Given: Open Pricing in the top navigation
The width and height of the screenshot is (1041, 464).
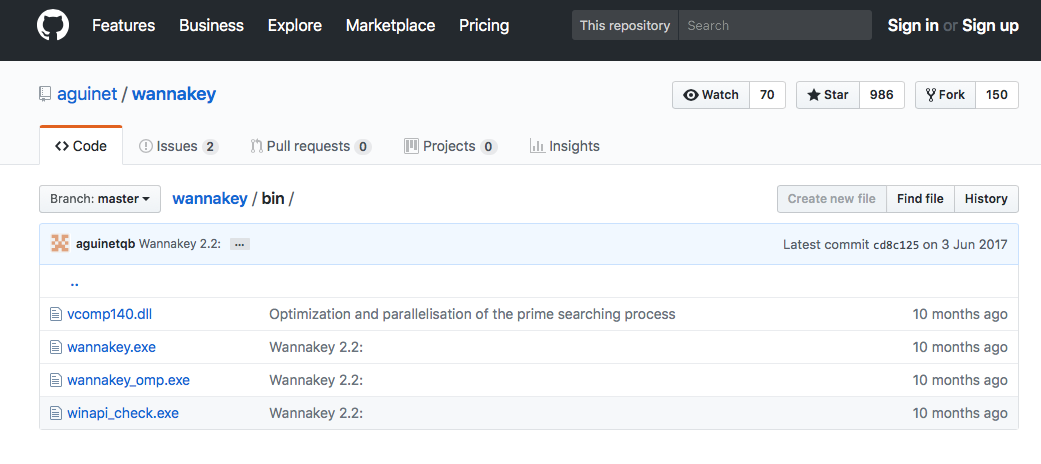Looking at the screenshot, I should 484,25.
